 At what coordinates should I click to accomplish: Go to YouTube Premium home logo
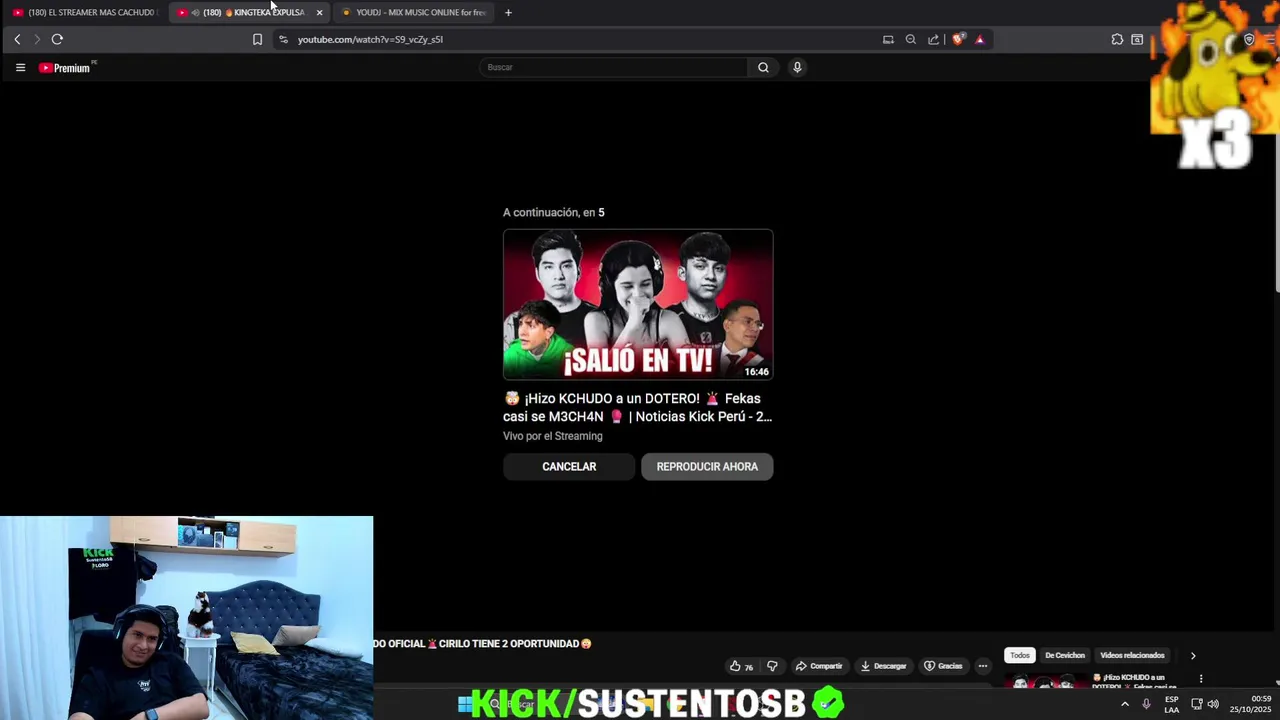(x=67, y=67)
